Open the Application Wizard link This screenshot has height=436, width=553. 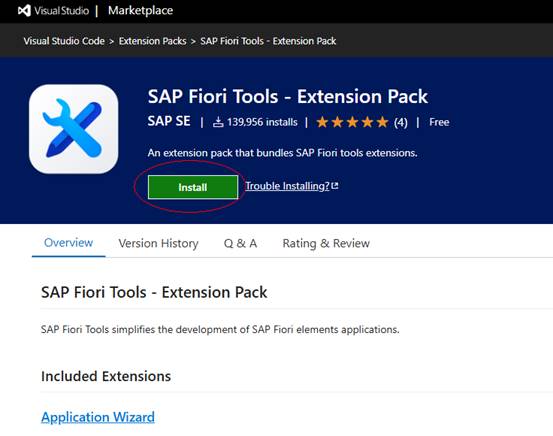(98, 417)
